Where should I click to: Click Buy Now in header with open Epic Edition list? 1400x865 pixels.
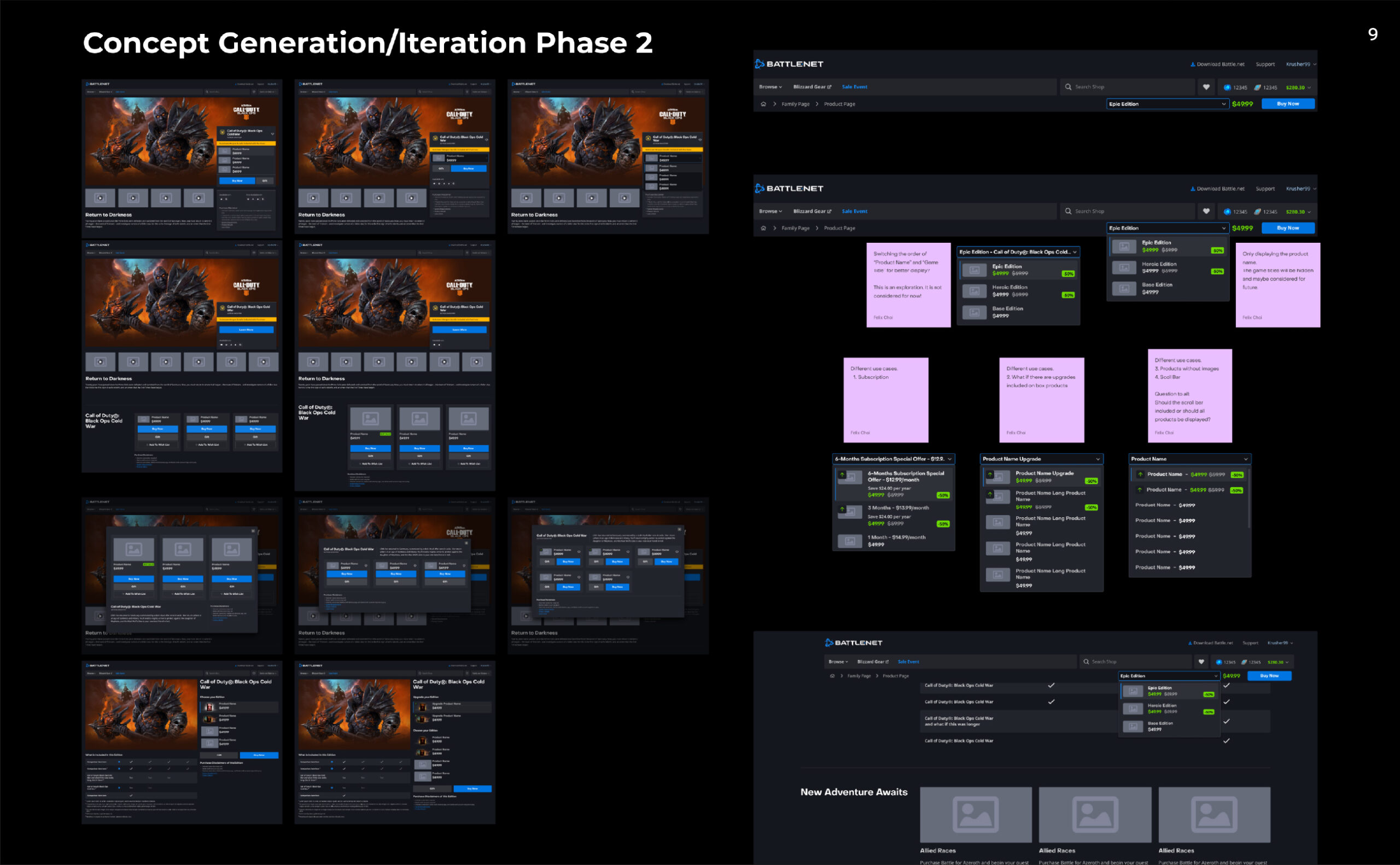click(x=1287, y=228)
